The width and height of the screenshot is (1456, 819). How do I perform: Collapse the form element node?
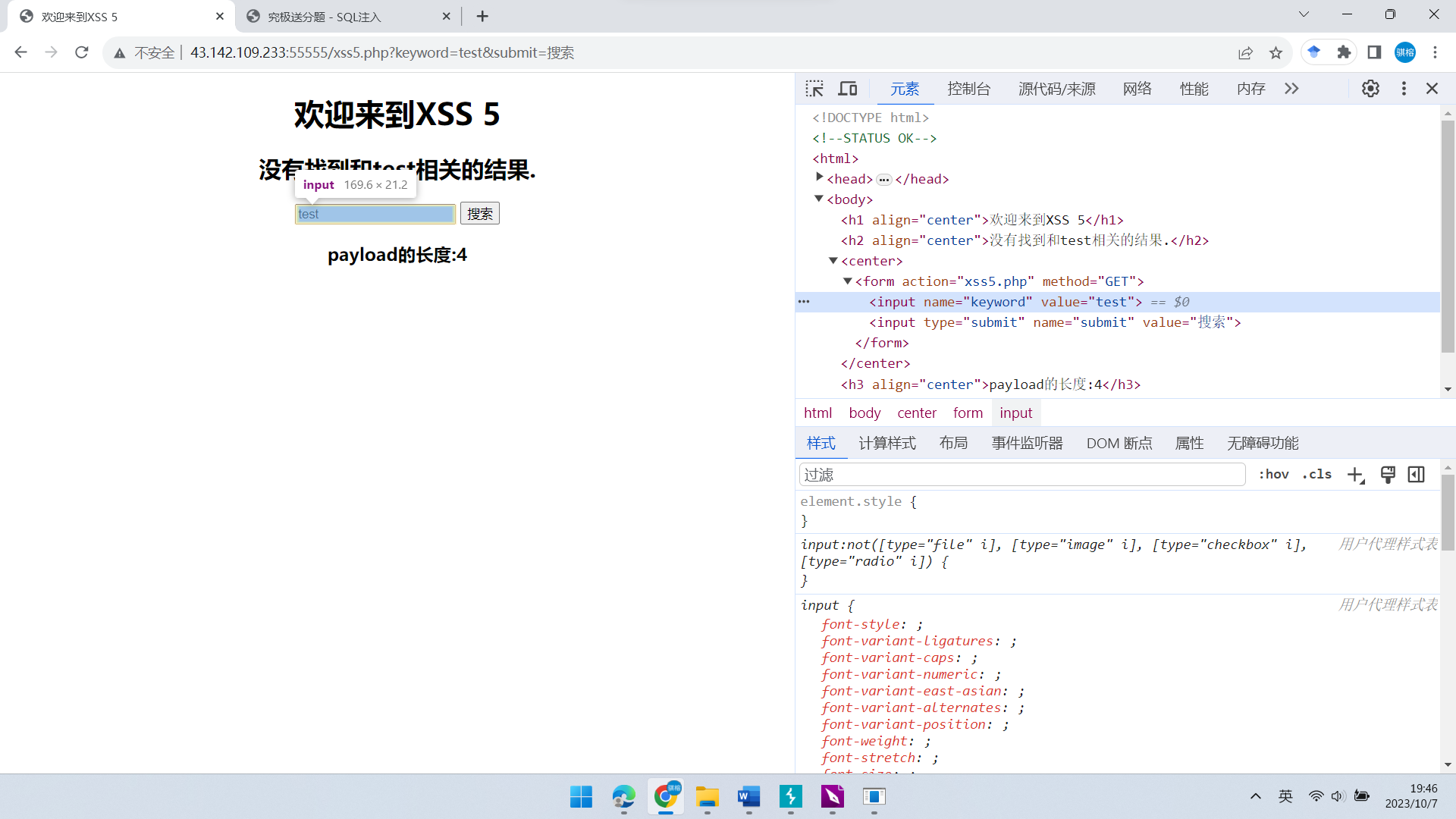(848, 281)
